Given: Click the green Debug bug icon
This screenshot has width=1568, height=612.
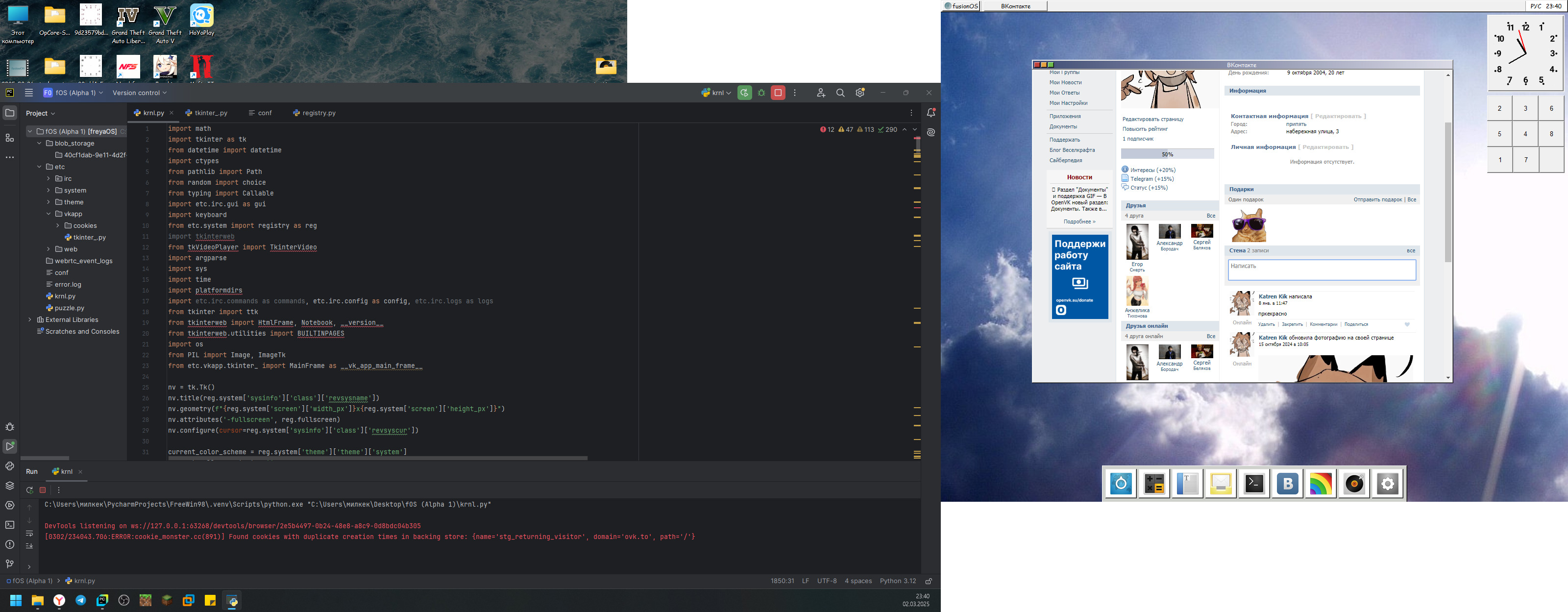Looking at the screenshot, I should pos(761,93).
